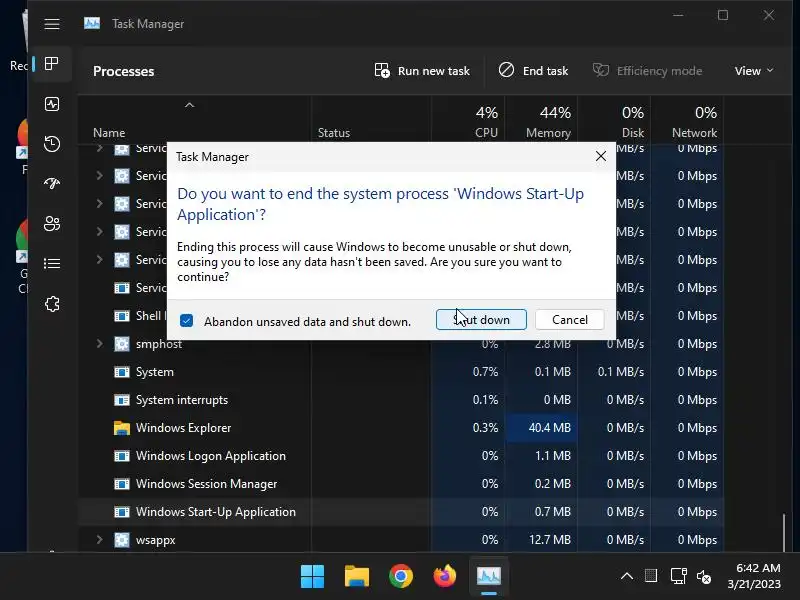
Task: Open the hamburger navigation menu
Action: [52, 24]
